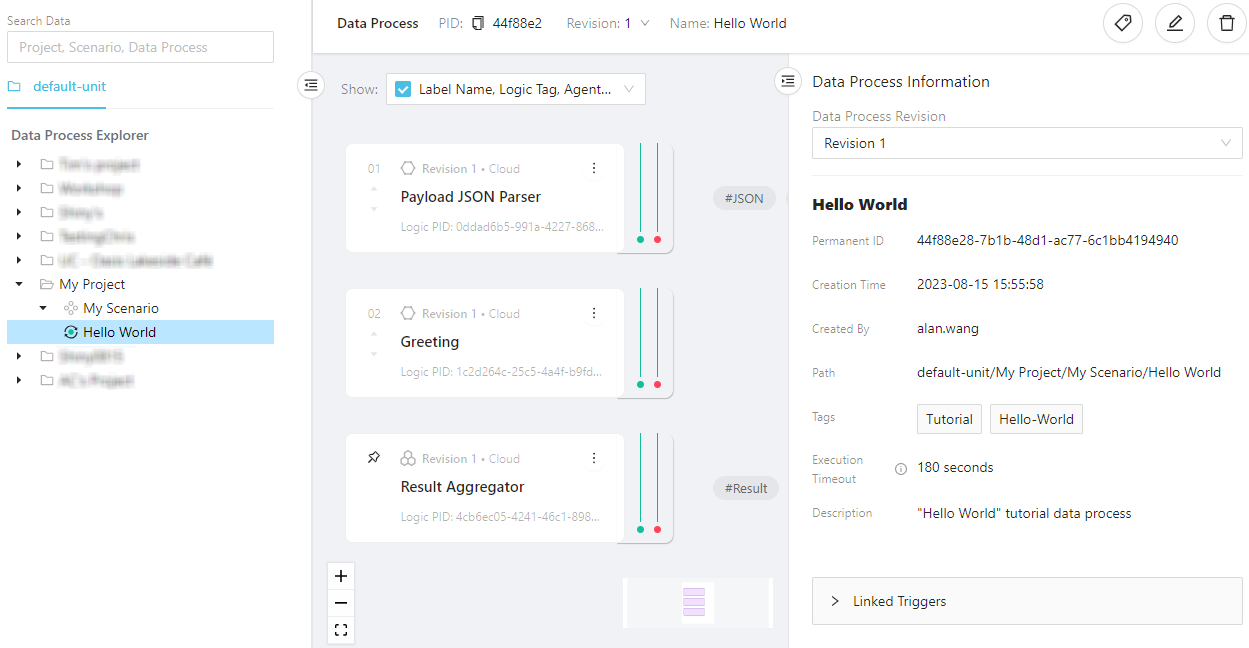Image resolution: width=1249 pixels, height=648 pixels.
Task: Click the Tutorial tag
Action: [x=949, y=419]
